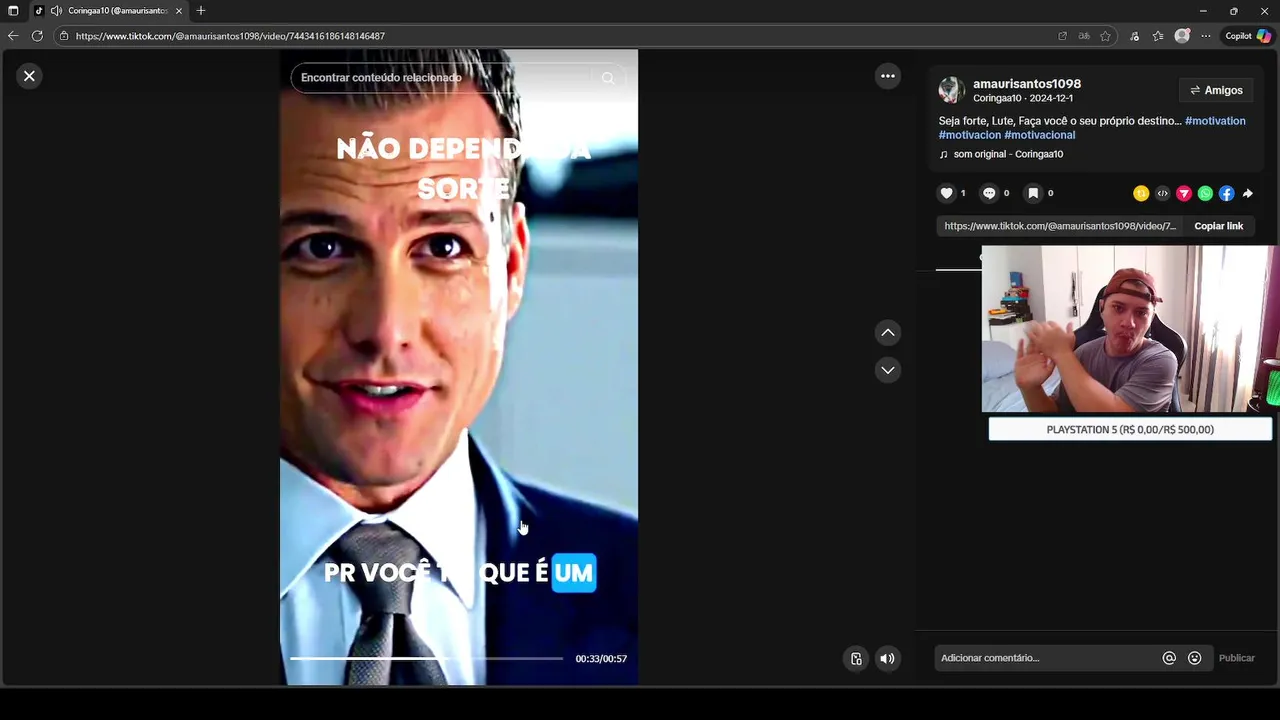Open page in app icon in address bar
The width and height of the screenshot is (1280, 720).
coord(1062,36)
